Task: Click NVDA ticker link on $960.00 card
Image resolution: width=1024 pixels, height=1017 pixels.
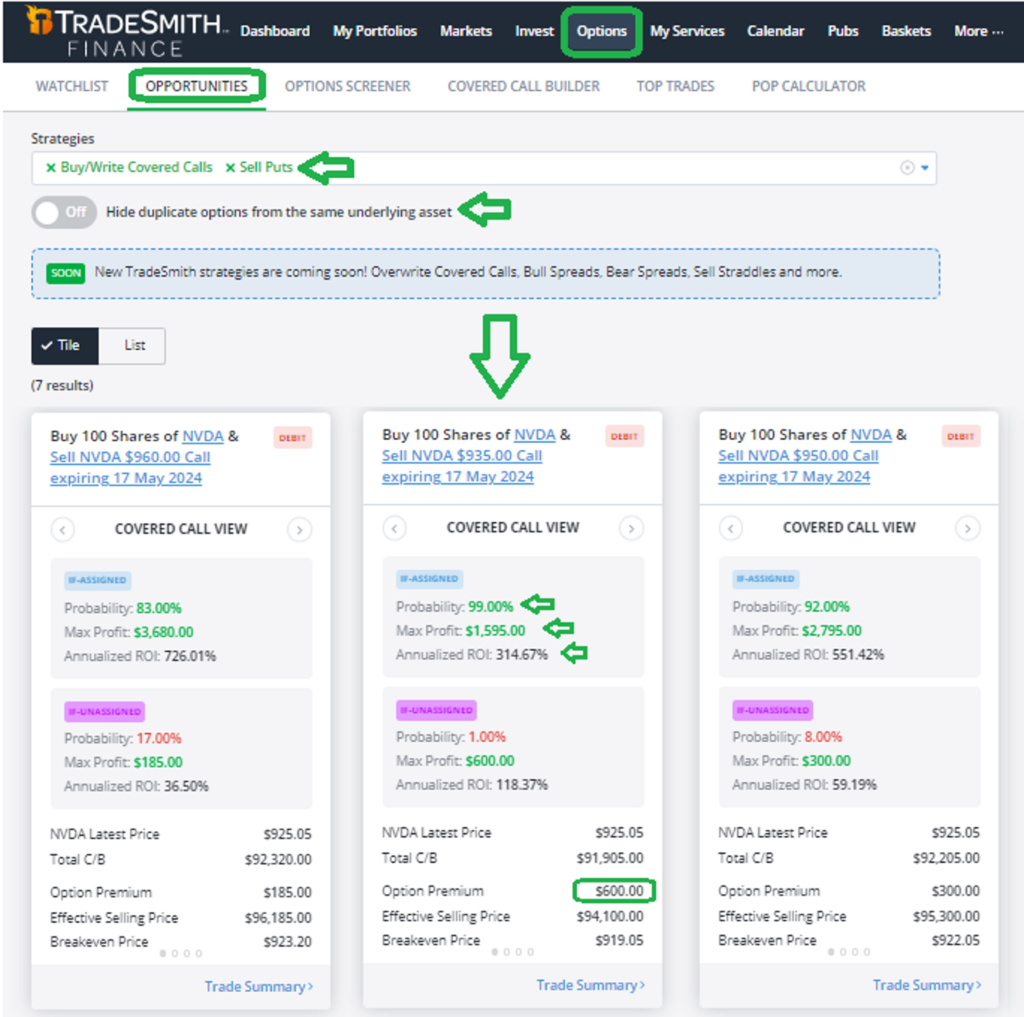Action: point(202,436)
